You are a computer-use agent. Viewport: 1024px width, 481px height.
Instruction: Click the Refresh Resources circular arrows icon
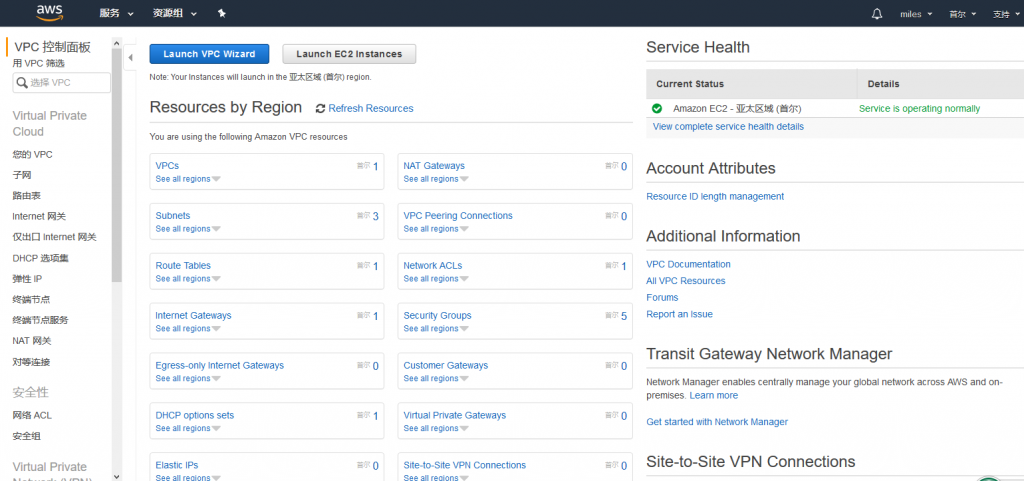pyautogui.click(x=320, y=109)
